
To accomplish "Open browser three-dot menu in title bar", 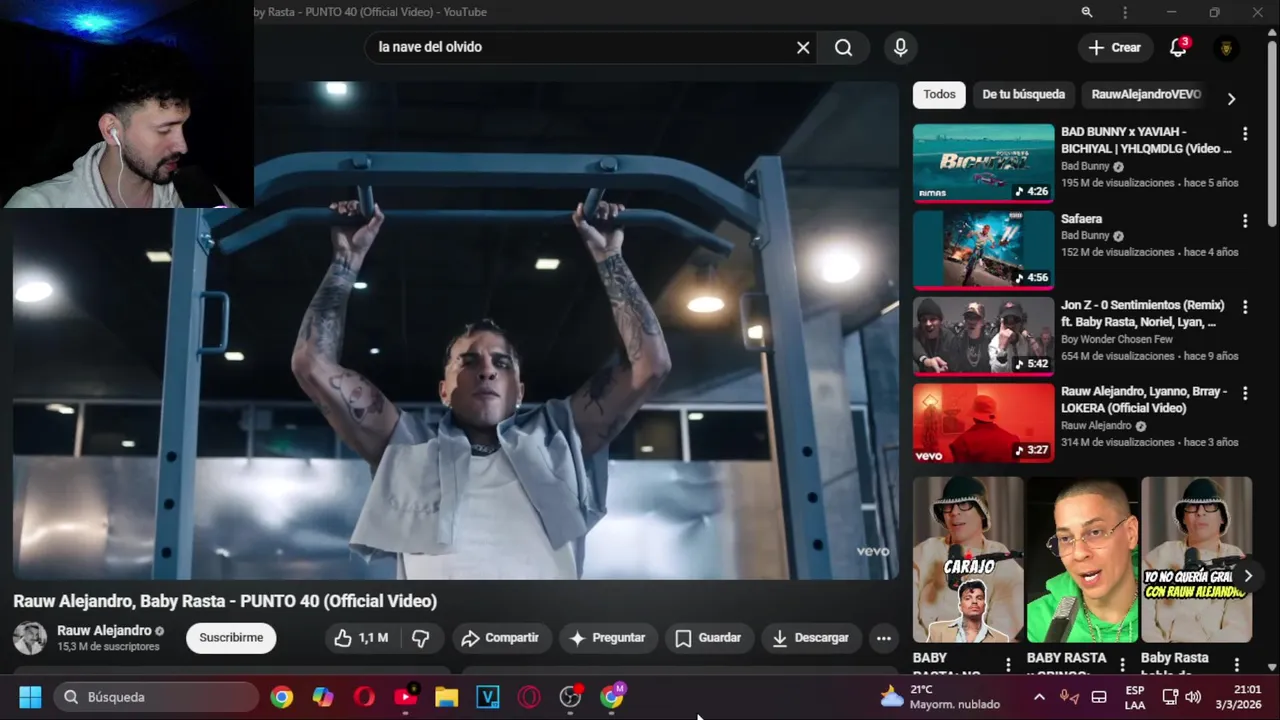I will 1125,12.
